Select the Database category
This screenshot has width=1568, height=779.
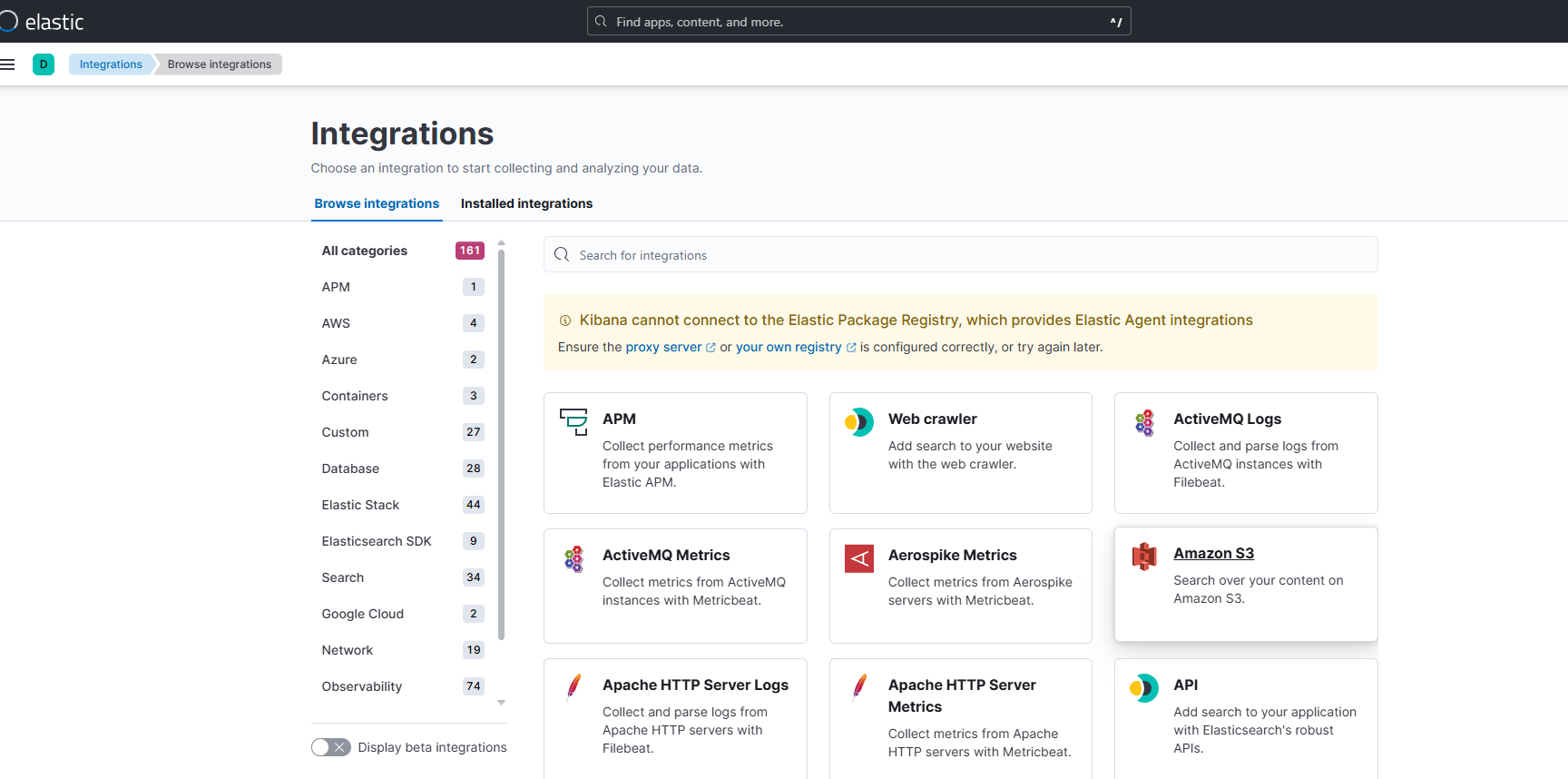403,468
